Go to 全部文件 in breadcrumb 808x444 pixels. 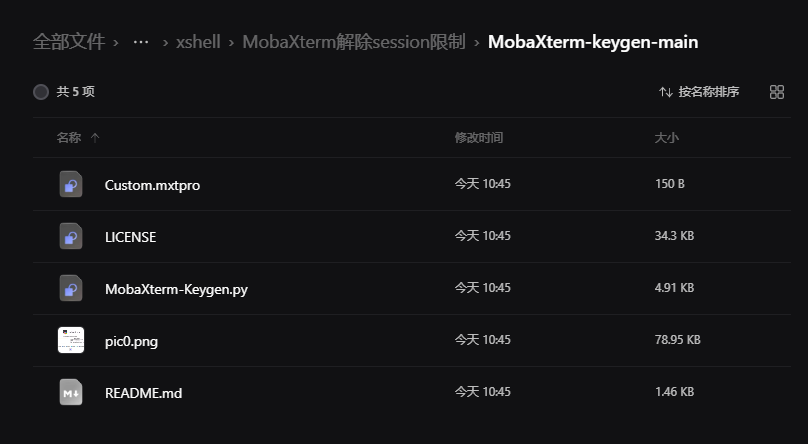click(69, 42)
